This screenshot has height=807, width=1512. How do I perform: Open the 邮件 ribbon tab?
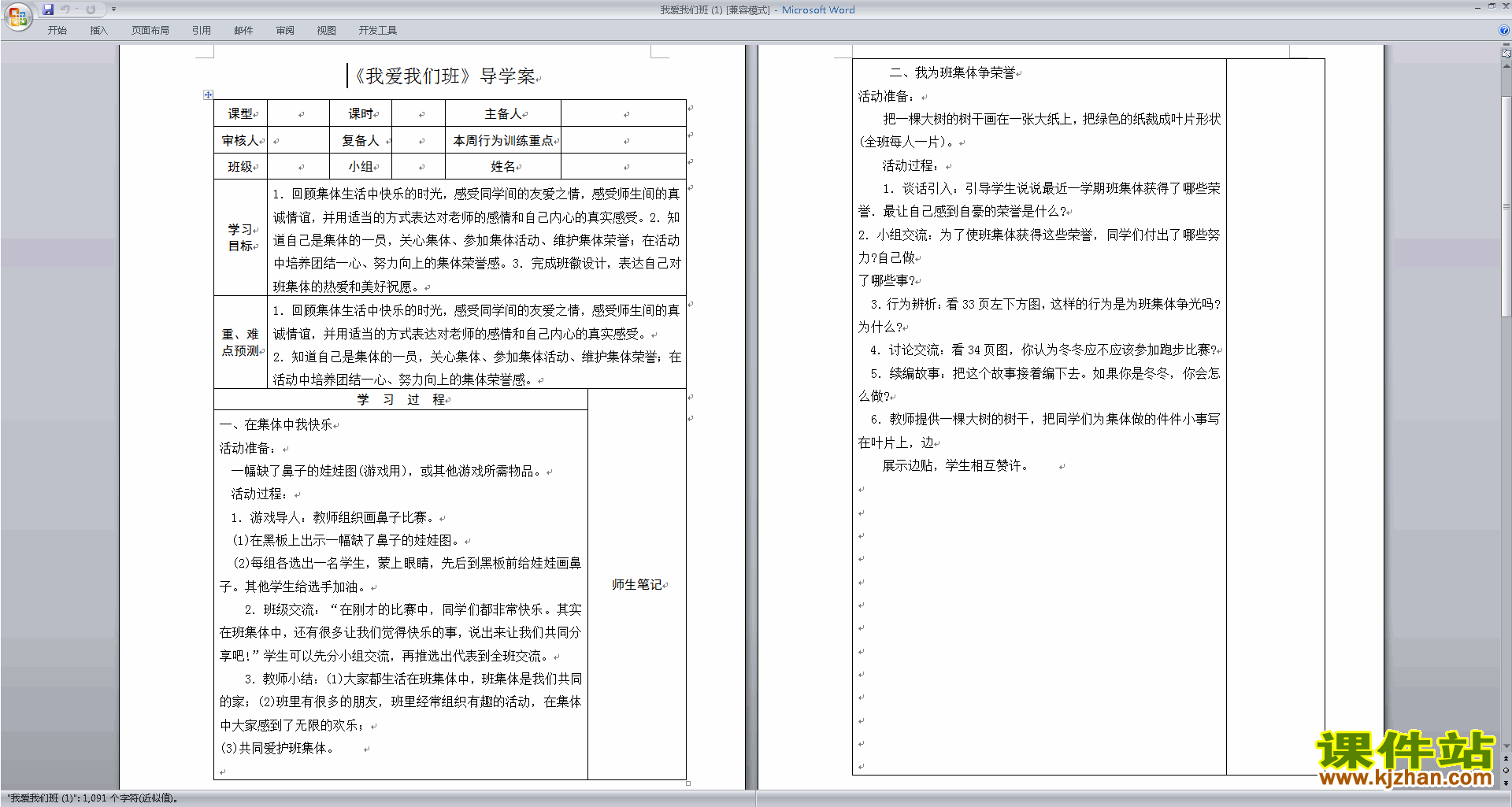[x=243, y=30]
